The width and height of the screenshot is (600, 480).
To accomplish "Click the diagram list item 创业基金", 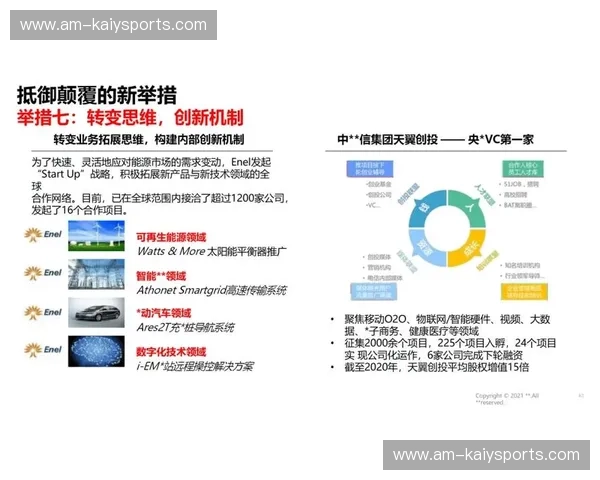I will pyautogui.click(x=378, y=184).
